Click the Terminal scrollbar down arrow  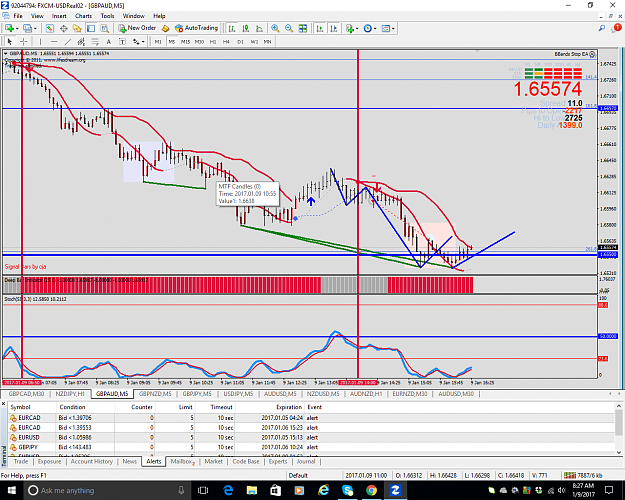(x=619, y=453)
